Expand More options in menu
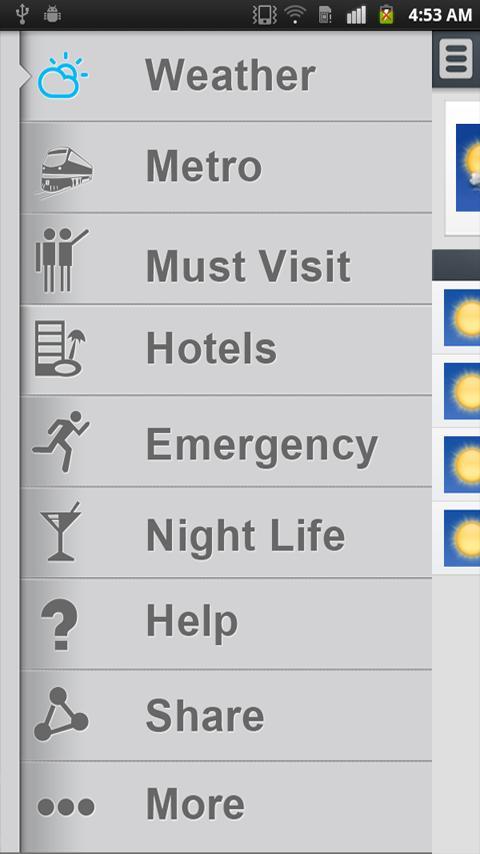The image size is (480, 854). coord(226,807)
